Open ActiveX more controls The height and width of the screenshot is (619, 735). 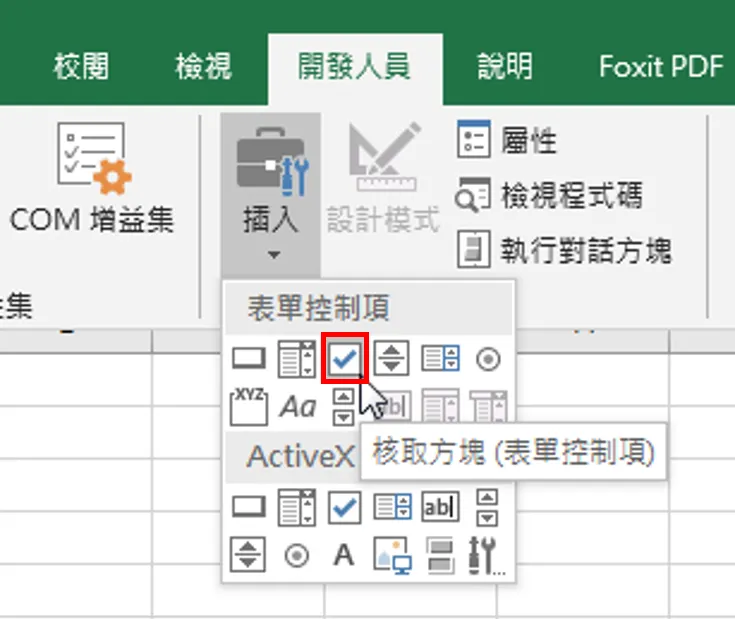click(487, 556)
